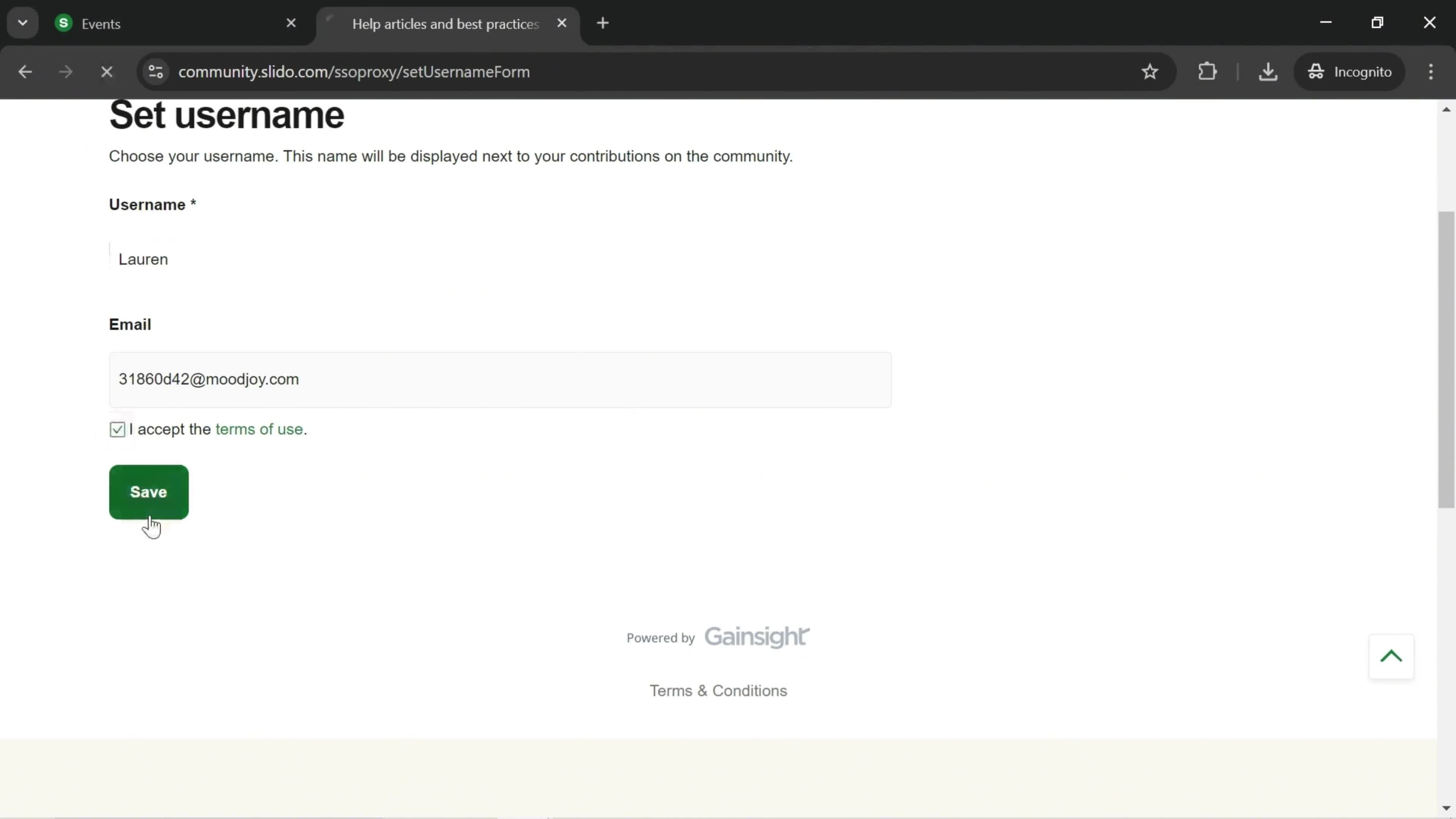Screen dimensions: 1456x819
Task: Click the Gainsight logo in the footer
Action: pos(757,637)
